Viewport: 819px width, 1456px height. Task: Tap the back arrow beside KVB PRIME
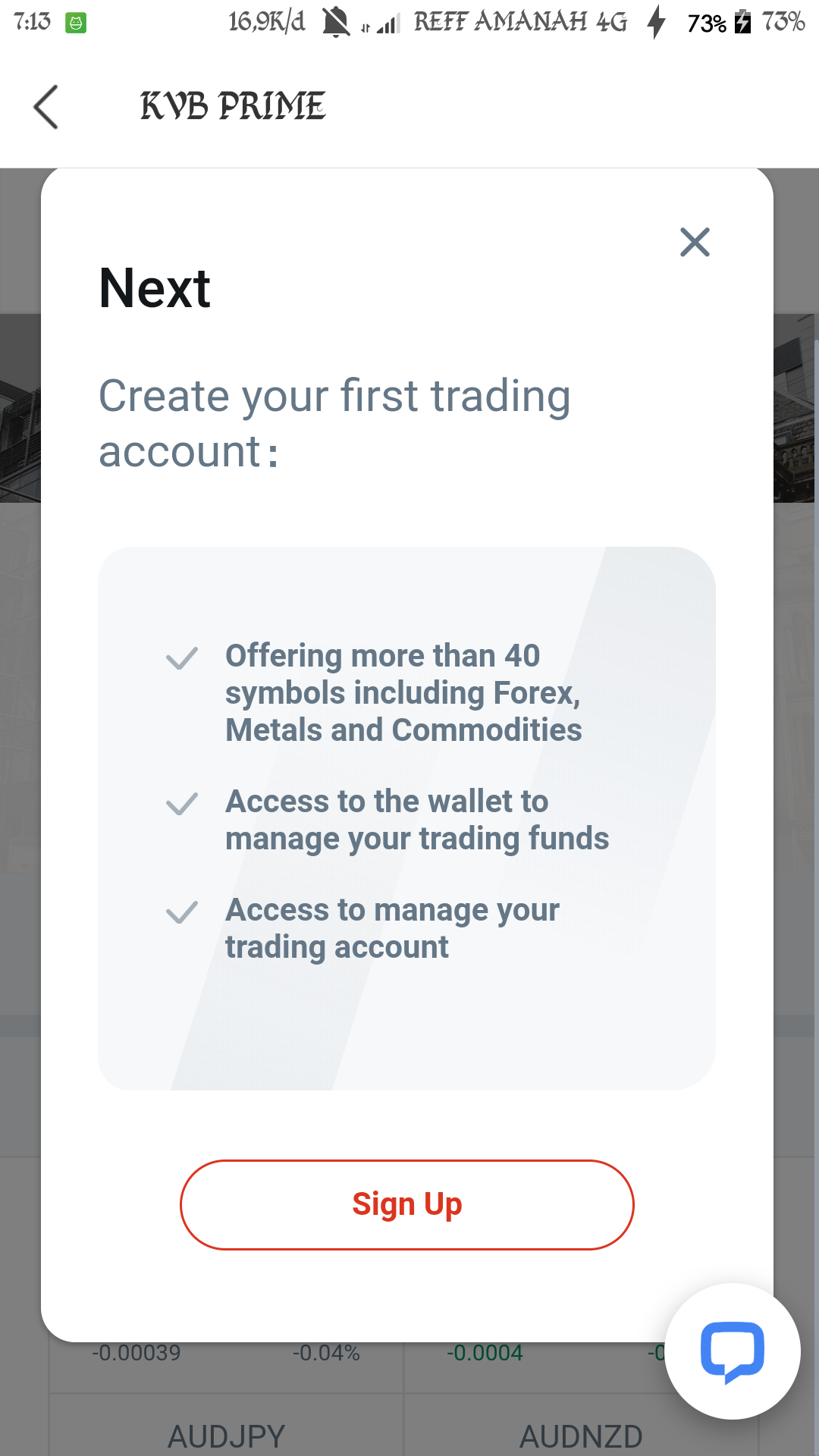46,107
